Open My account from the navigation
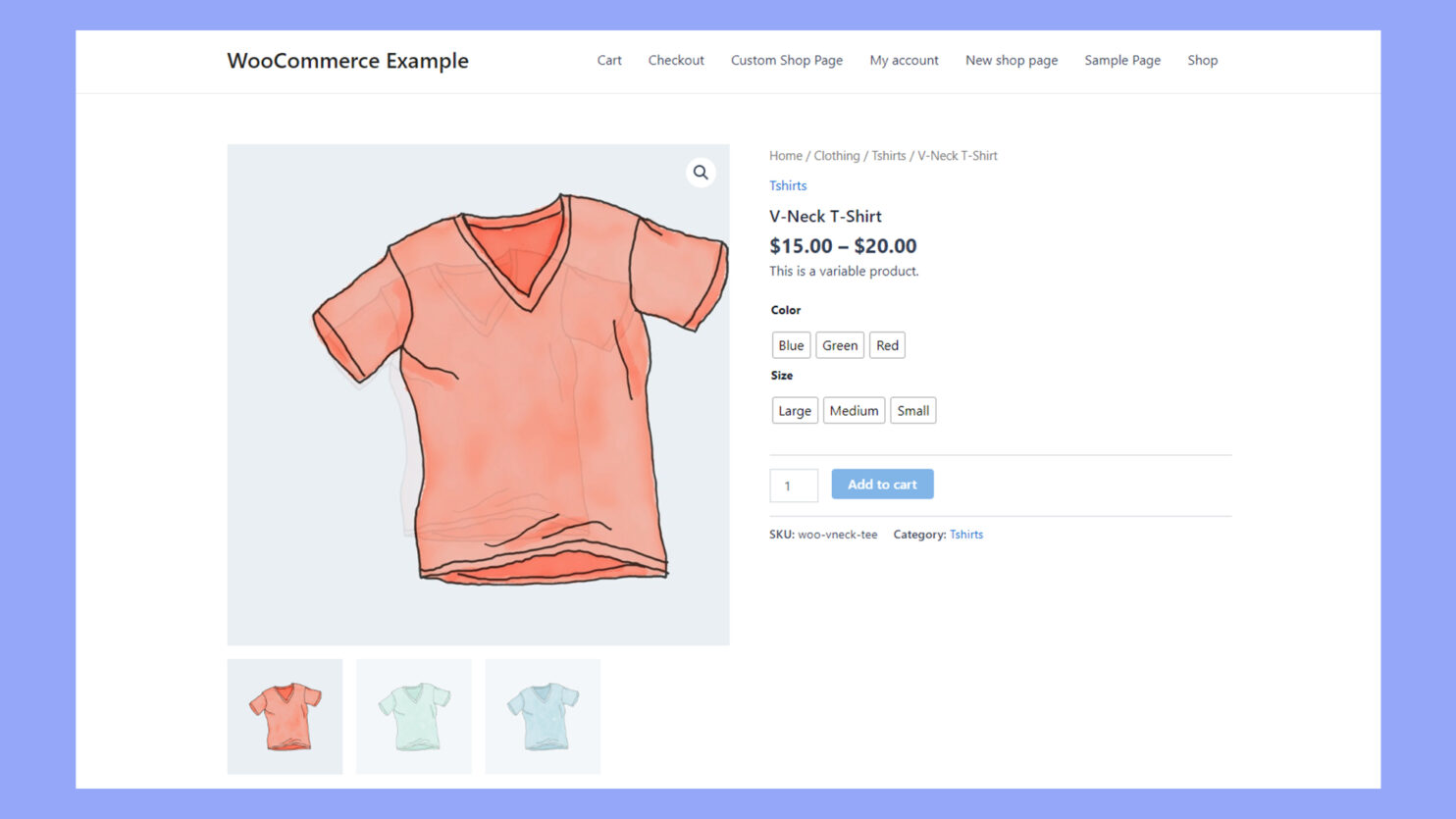 tap(903, 60)
